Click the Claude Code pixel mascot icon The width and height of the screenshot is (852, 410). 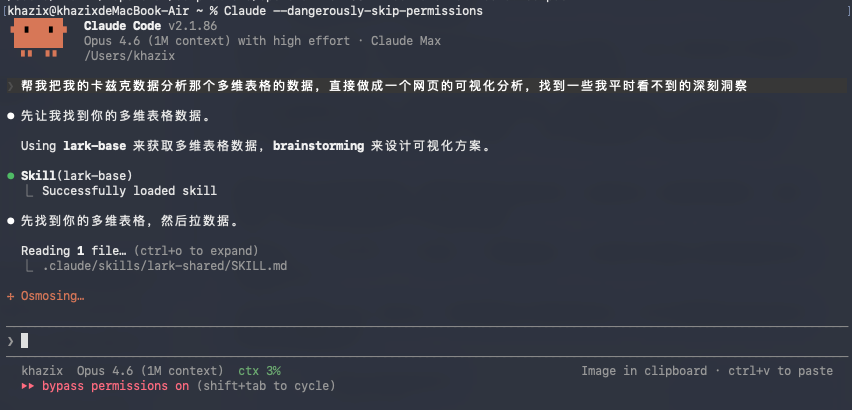coord(39,39)
